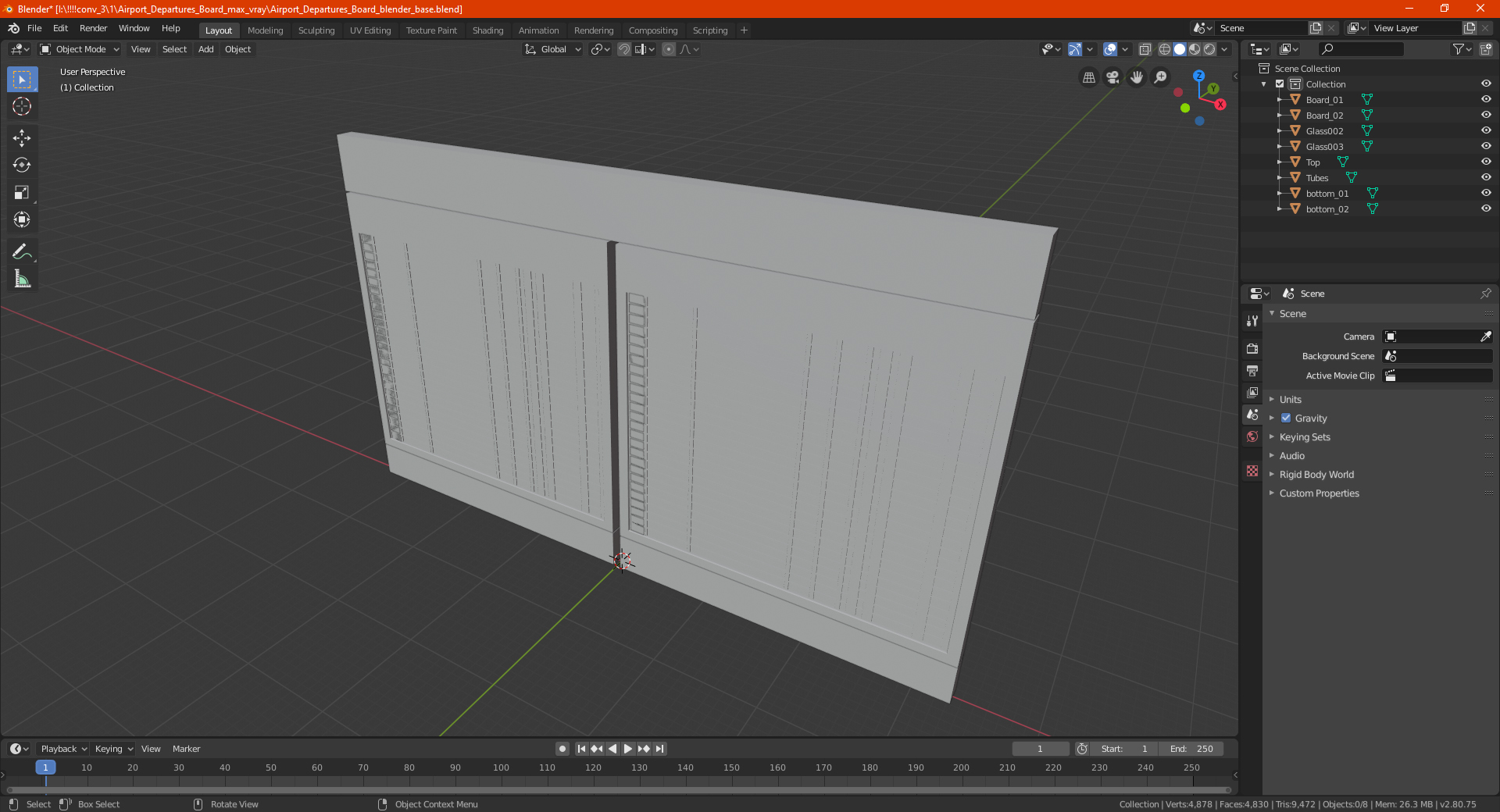Expand the Keying Sets panel
The image size is (1500, 812).
pos(1305,437)
